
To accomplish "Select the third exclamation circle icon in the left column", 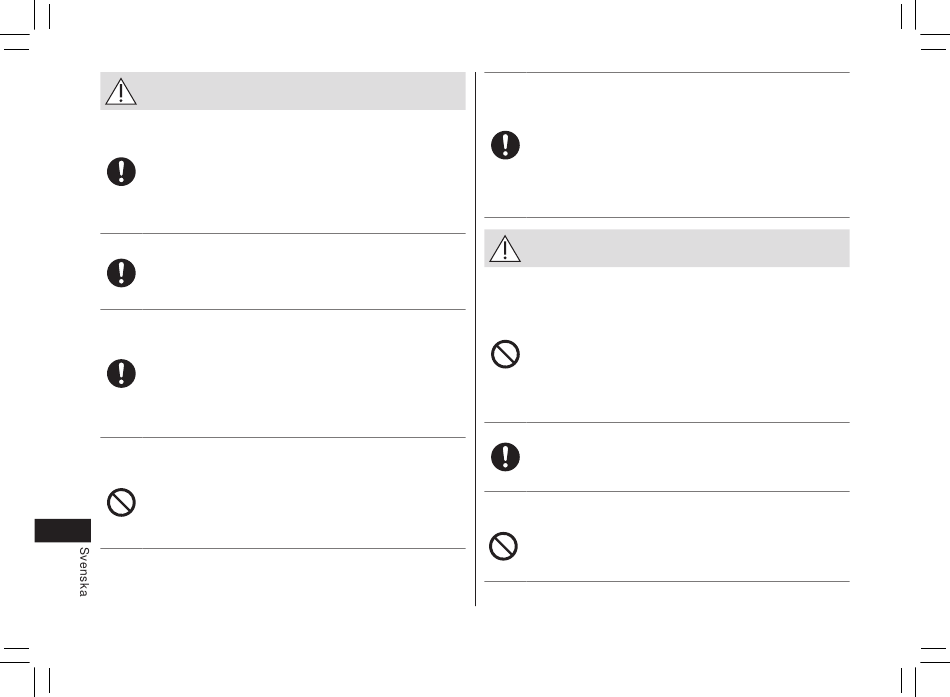I will pyautogui.click(x=121, y=373).
